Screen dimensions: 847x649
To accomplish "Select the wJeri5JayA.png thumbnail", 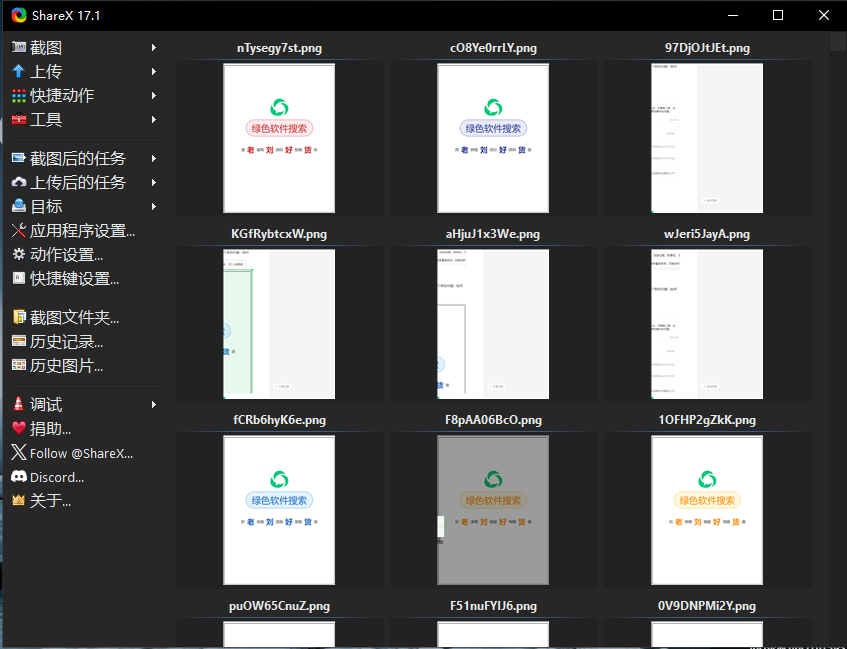I will tap(707, 324).
